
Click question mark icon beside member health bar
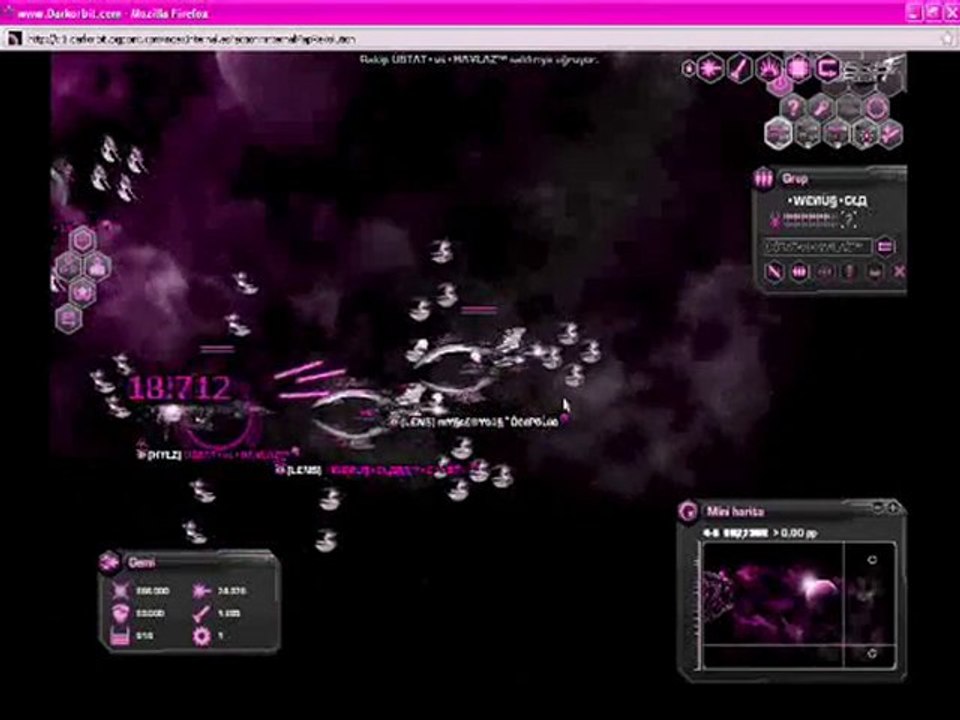pyautogui.click(x=849, y=219)
